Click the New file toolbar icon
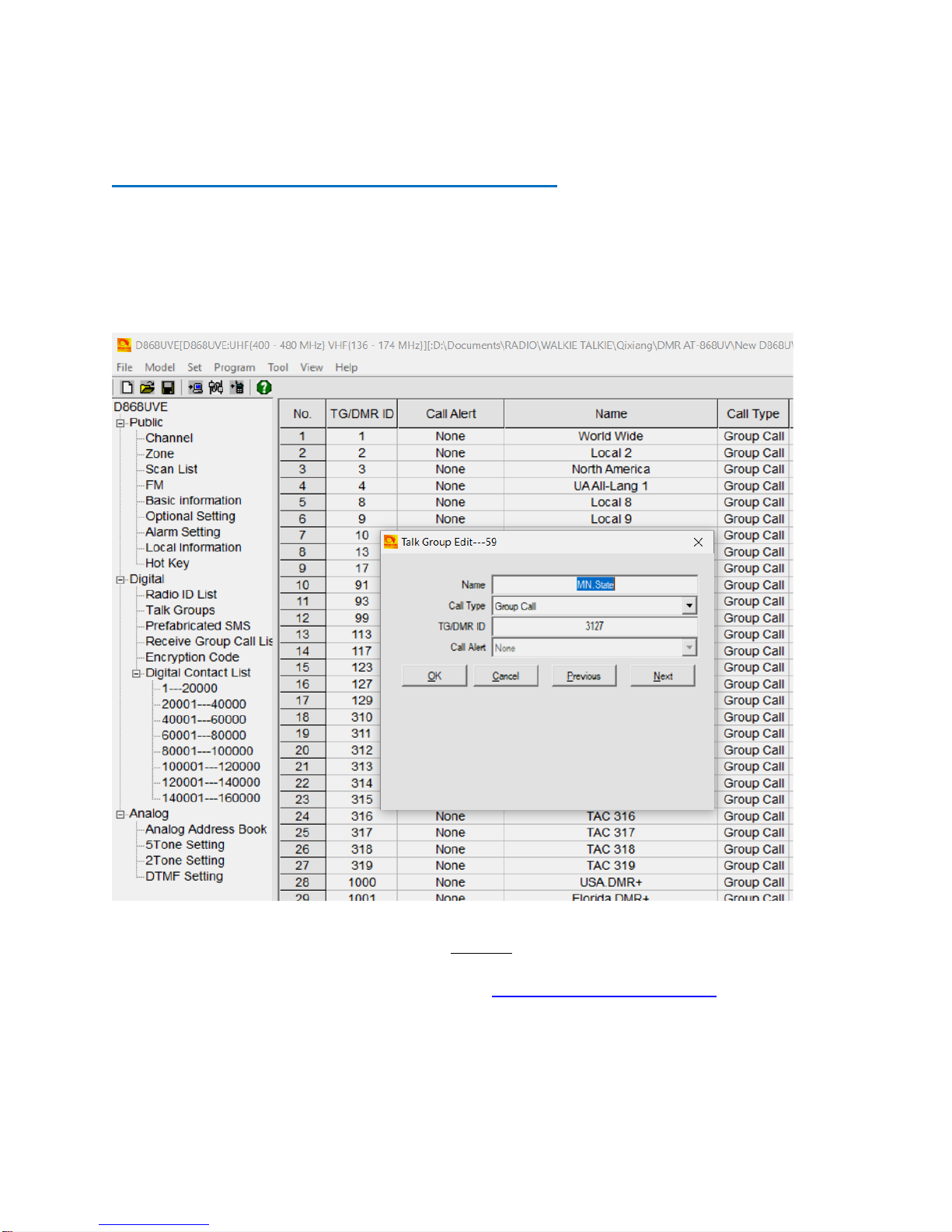Screen dimensions: 952x1232 click(x=127, y=387)
